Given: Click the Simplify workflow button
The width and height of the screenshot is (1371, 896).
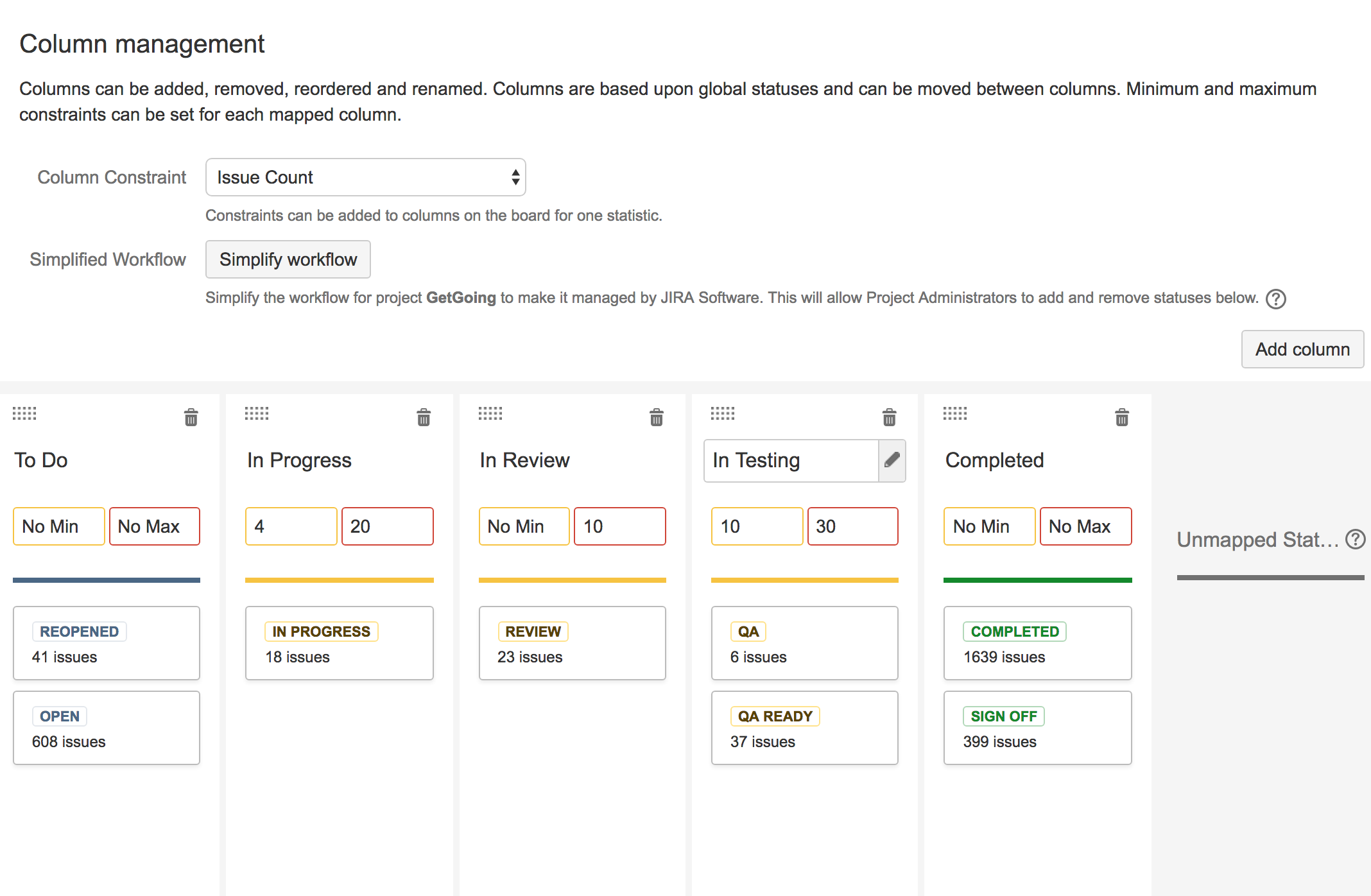Looking at the screenshot, I should tap(288, 259).
